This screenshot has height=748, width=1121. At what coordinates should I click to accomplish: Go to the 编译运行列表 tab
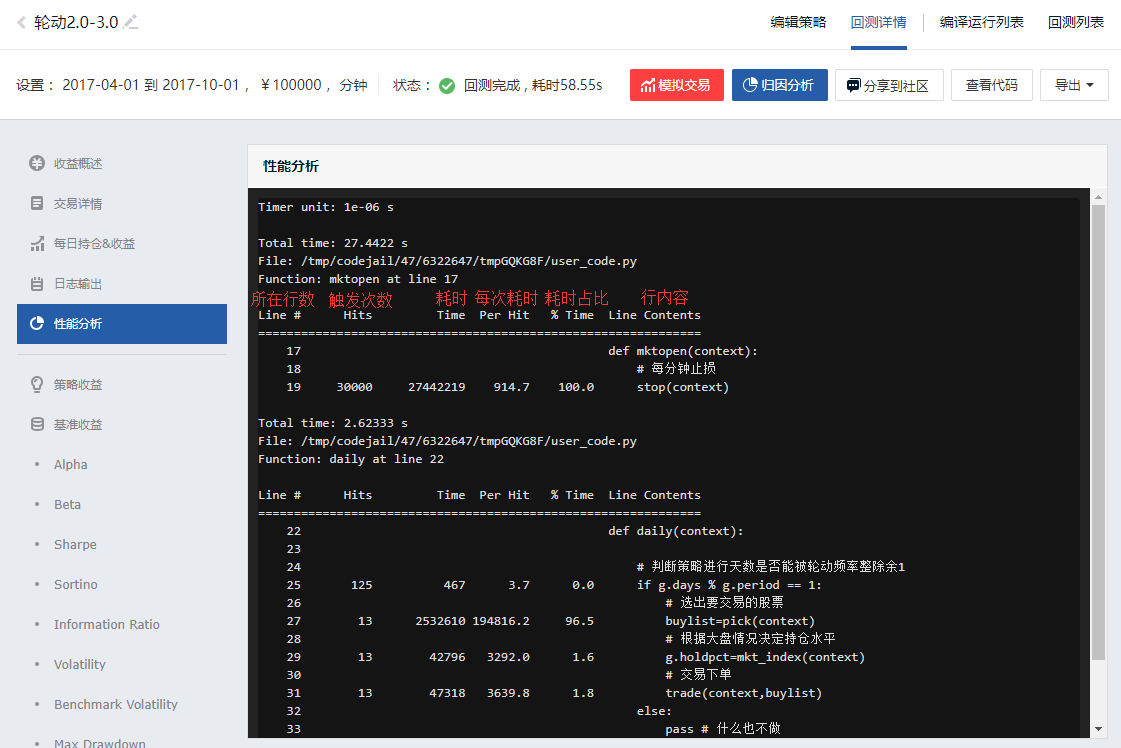click(981, 22)
